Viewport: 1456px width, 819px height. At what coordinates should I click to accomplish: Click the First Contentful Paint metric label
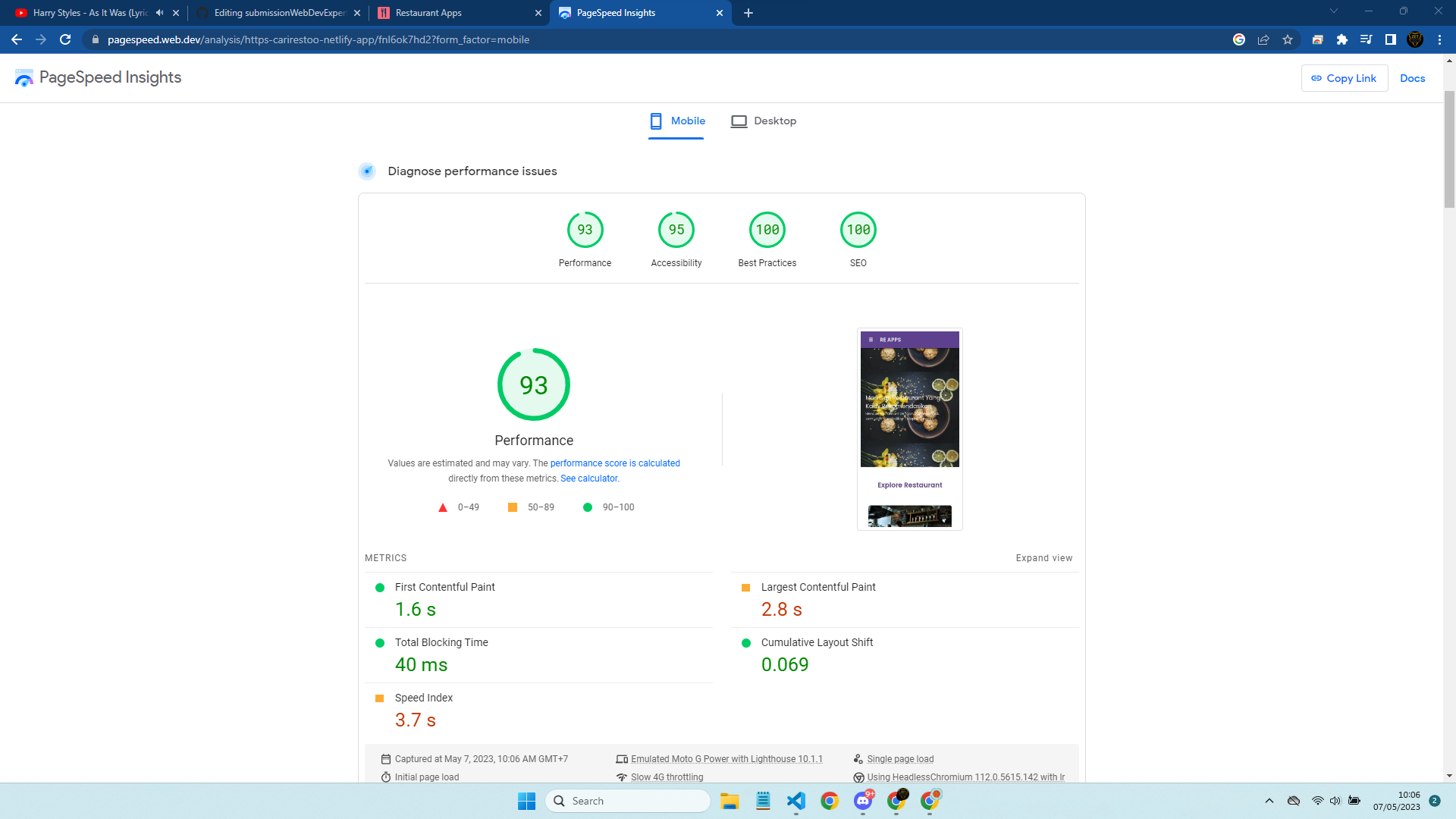pos(444,587)
